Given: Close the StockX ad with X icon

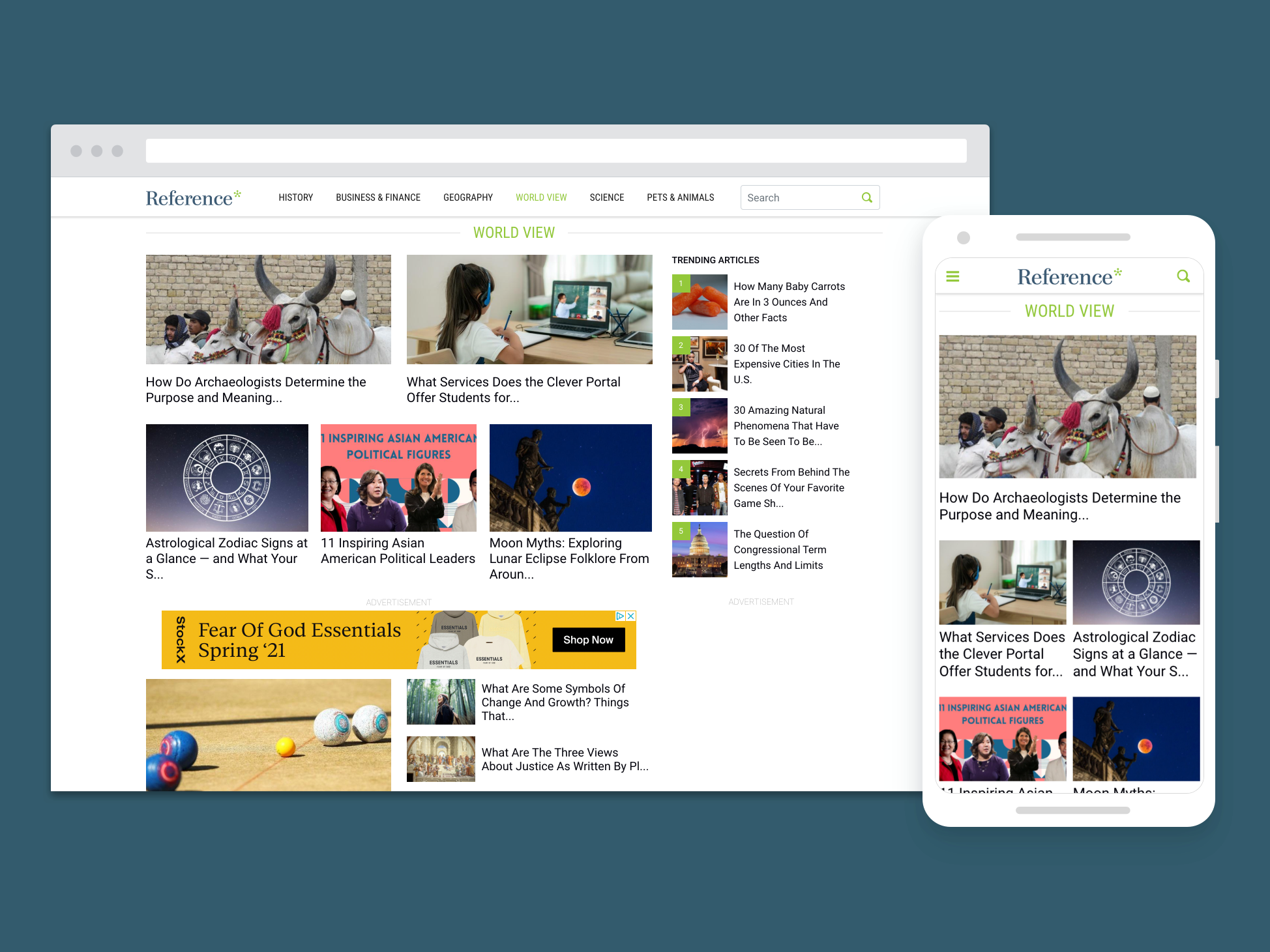Looking at the screenshot, I should tap(631, 616).
